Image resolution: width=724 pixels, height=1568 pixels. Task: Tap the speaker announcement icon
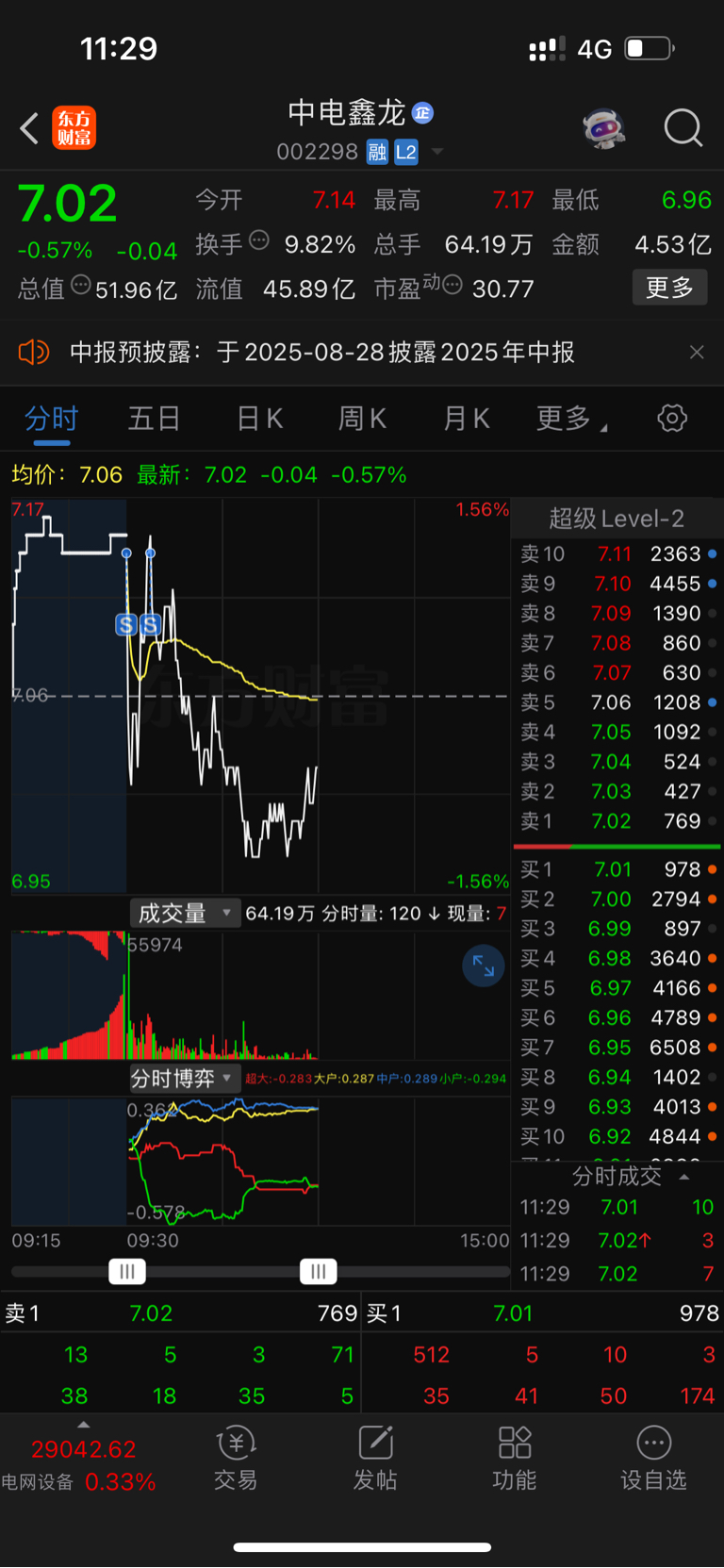[x=33, y=353]
